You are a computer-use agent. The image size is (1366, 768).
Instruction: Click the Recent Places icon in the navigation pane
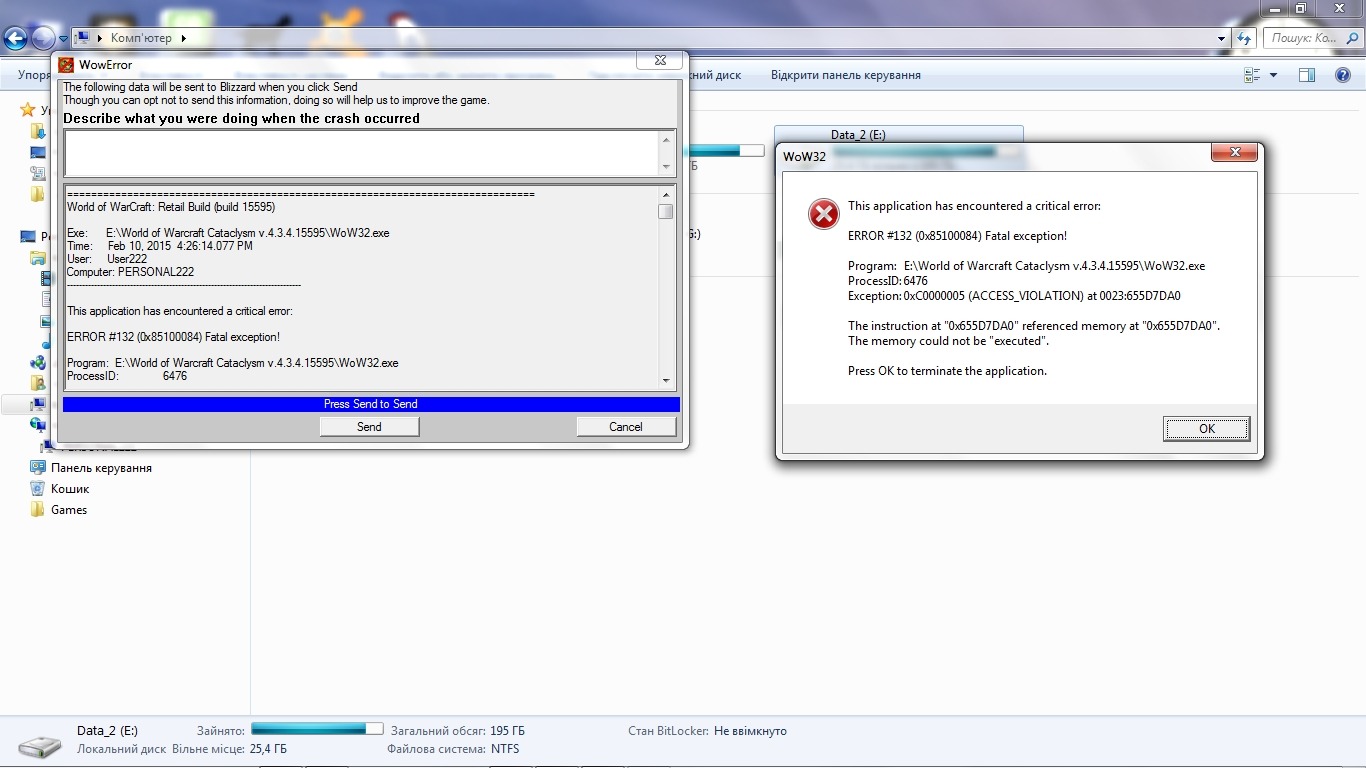(38, 173)
